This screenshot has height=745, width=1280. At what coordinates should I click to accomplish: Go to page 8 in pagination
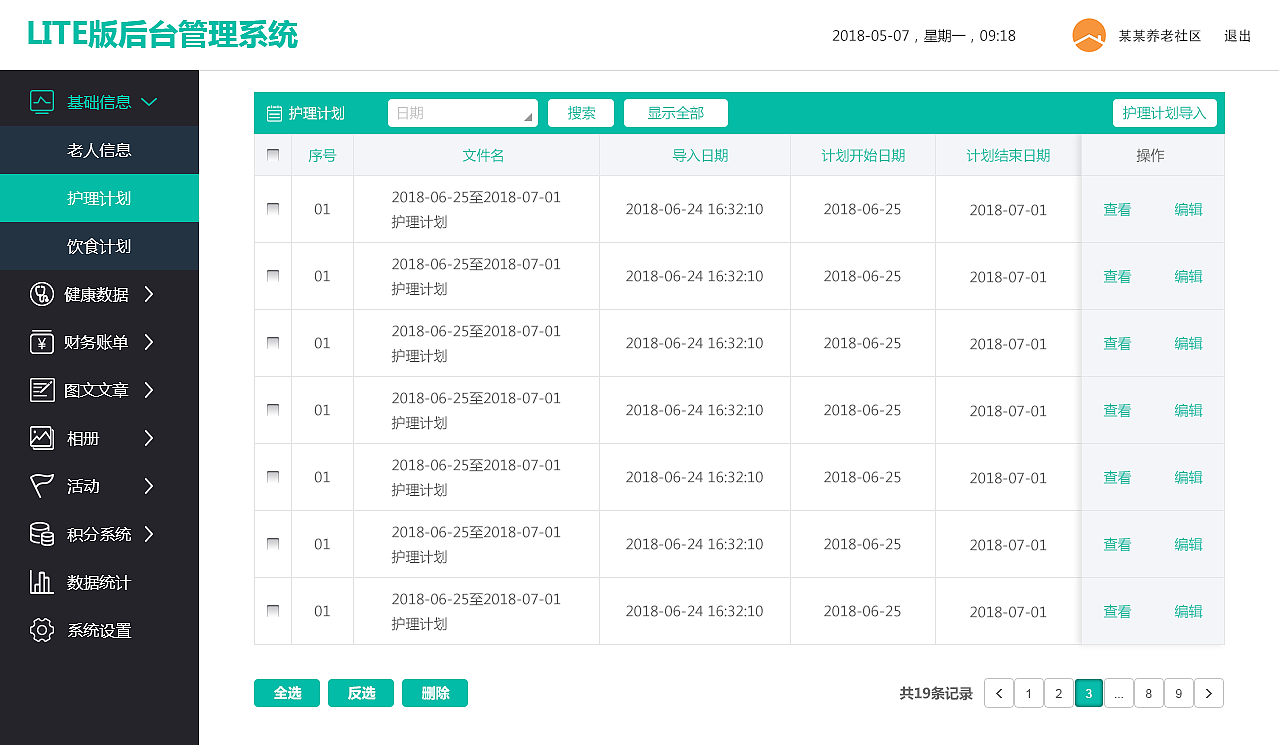click(1148, 693)
